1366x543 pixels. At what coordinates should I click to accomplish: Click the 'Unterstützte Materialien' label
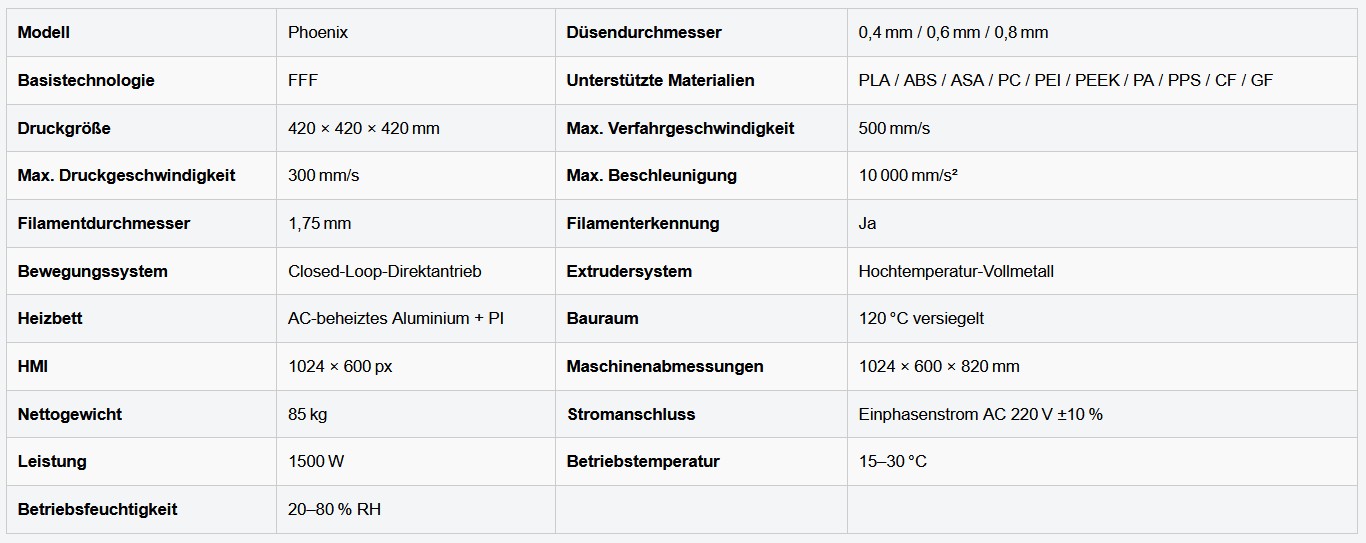click(660, 80)
